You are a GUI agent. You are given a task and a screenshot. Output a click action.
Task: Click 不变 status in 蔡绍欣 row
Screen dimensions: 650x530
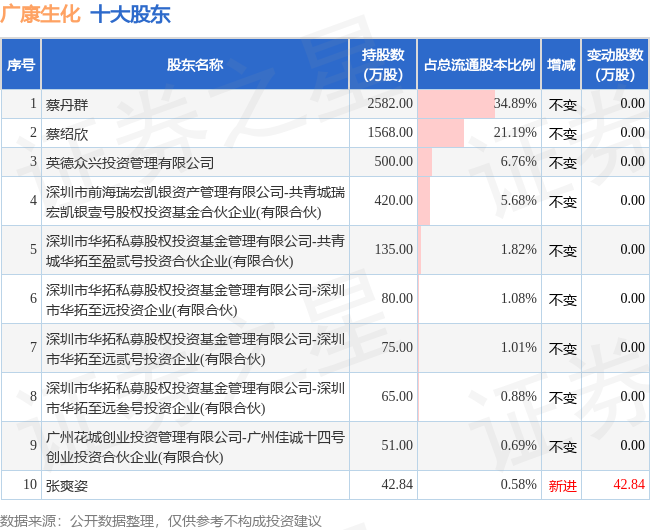tap(563, 133)
